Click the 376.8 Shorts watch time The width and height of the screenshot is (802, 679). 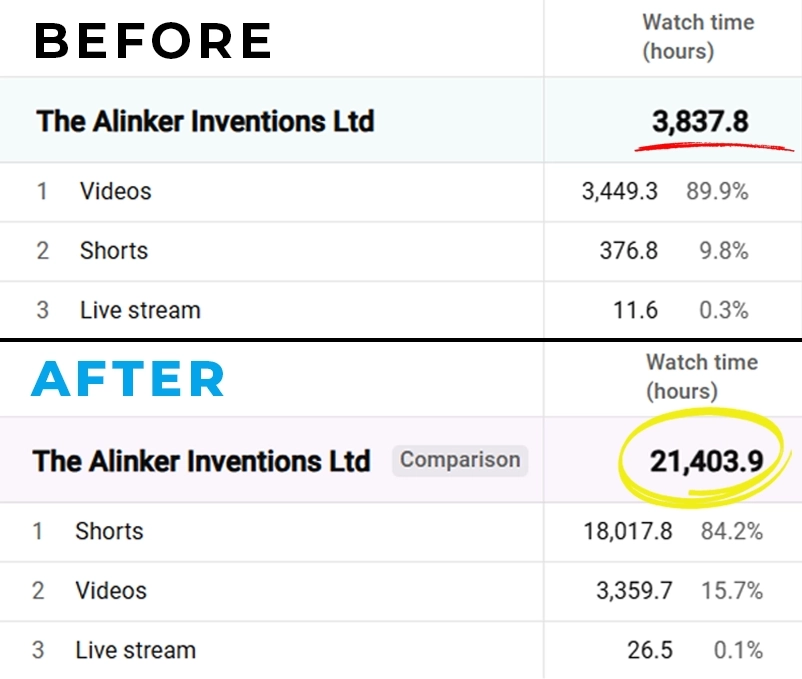point(629,251)
